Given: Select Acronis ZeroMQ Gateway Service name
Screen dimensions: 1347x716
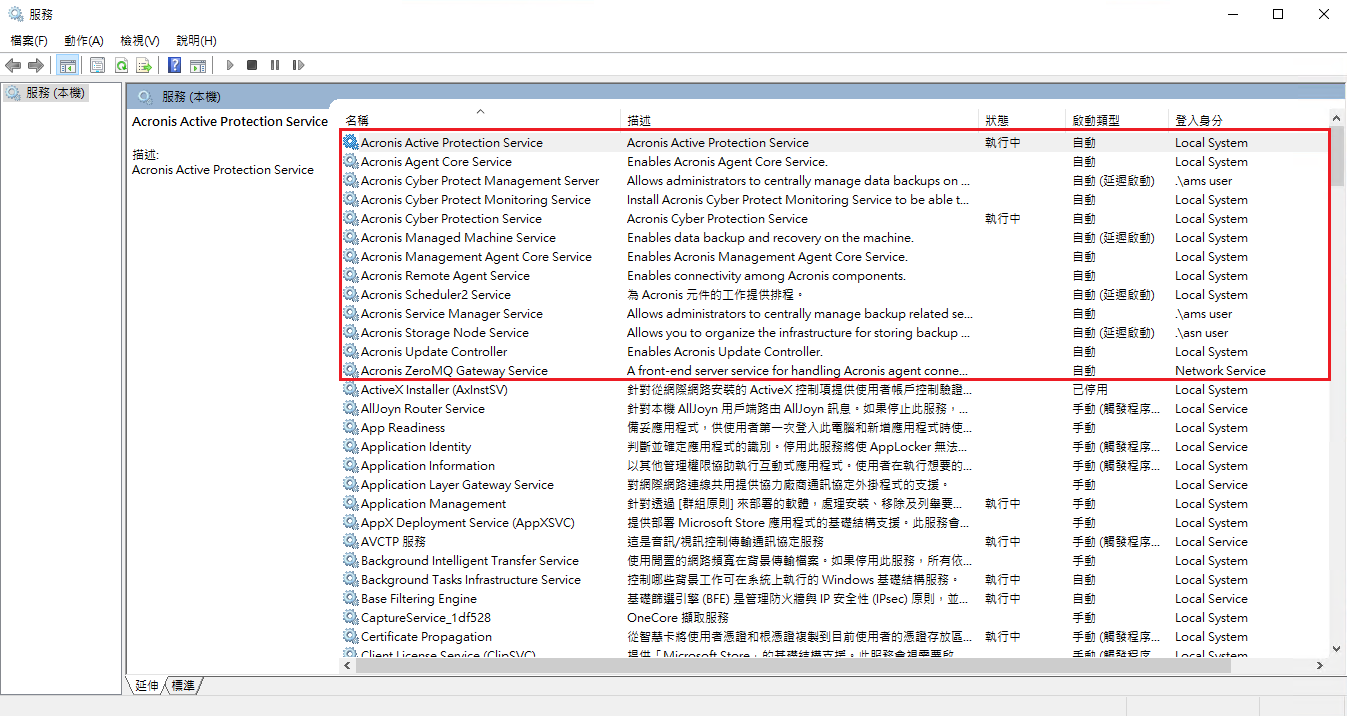Looking at the screenshot, I should [454, 371].
